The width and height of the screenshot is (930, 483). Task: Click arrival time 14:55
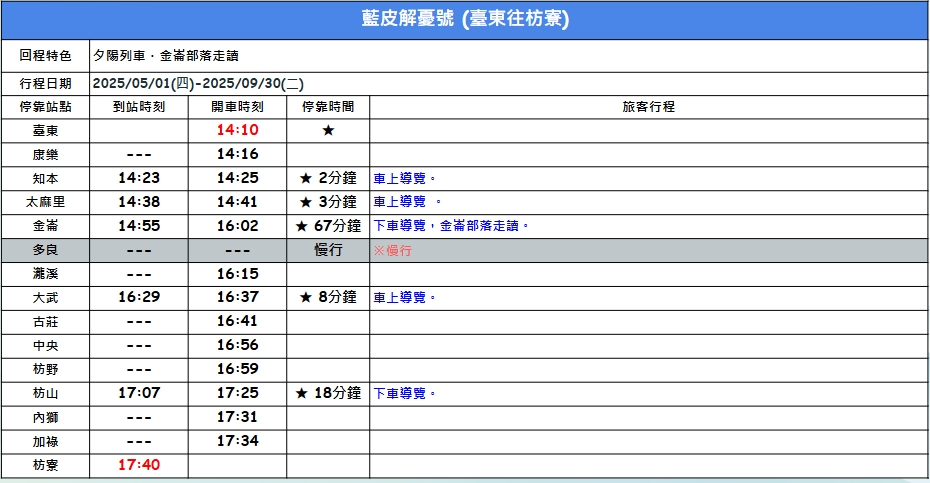coord(139,226)
